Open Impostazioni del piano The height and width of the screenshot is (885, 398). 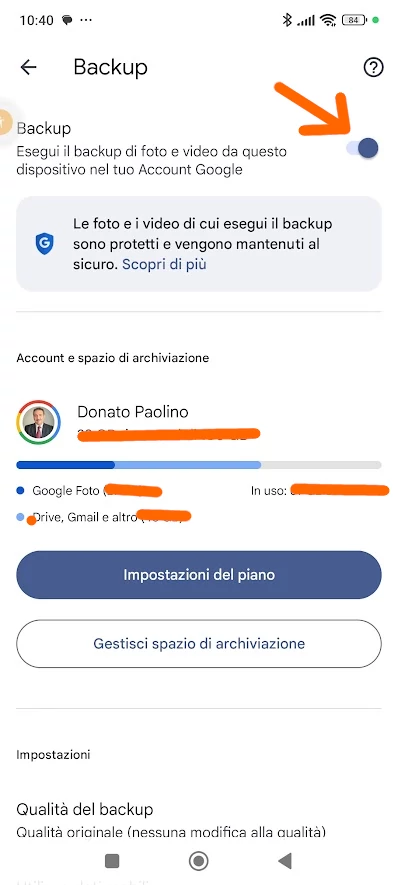click(x=199, y=575)
